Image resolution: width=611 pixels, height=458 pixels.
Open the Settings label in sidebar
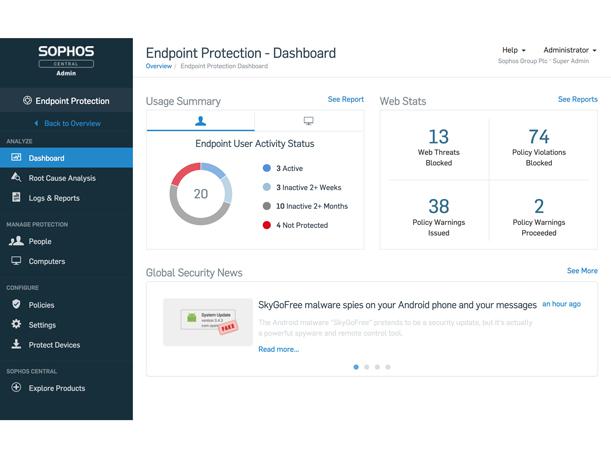pos(42,325)
